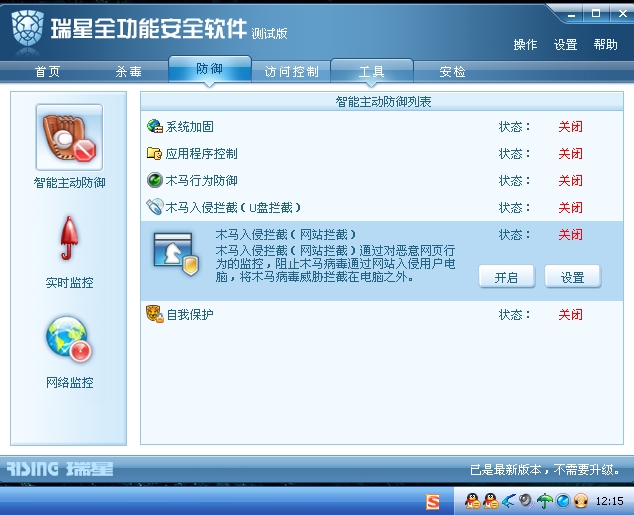The height and width of the screenshot is (515, 634).
Task: Open the 帮助 menu
Action: click(605, 44)
